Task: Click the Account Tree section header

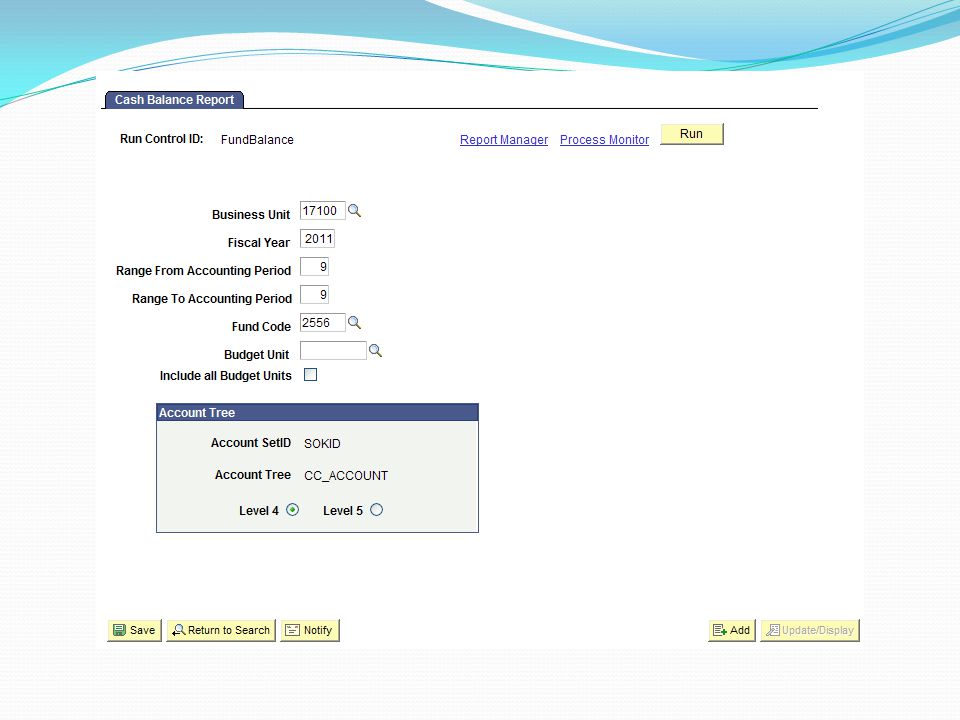Action: [x=317, y=413]
